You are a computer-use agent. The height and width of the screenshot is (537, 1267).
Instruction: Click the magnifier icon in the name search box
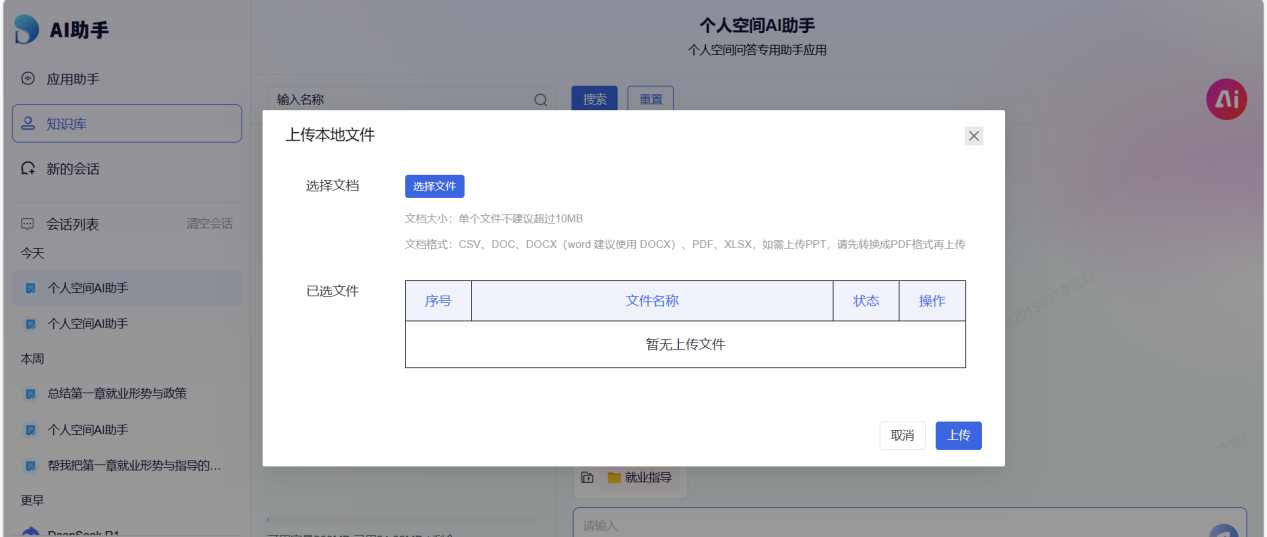coord(541,100)
